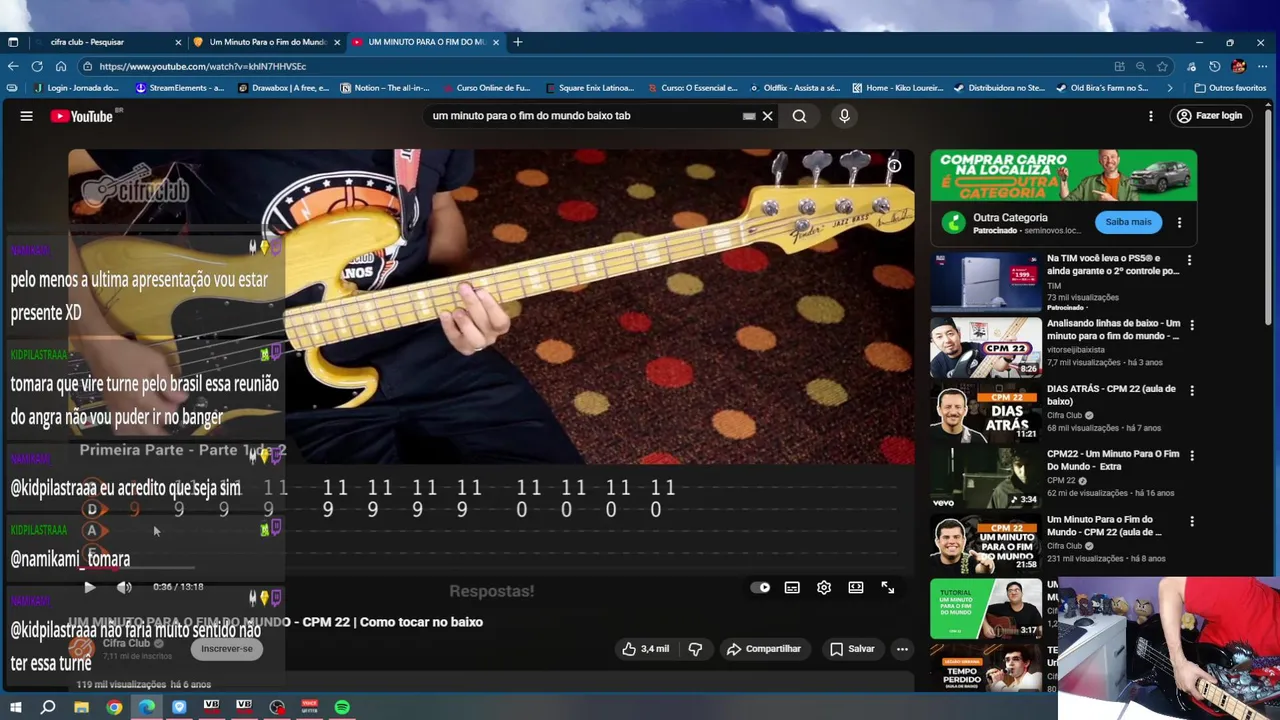Open the browser profile avatar

[x=1238, y=66]
